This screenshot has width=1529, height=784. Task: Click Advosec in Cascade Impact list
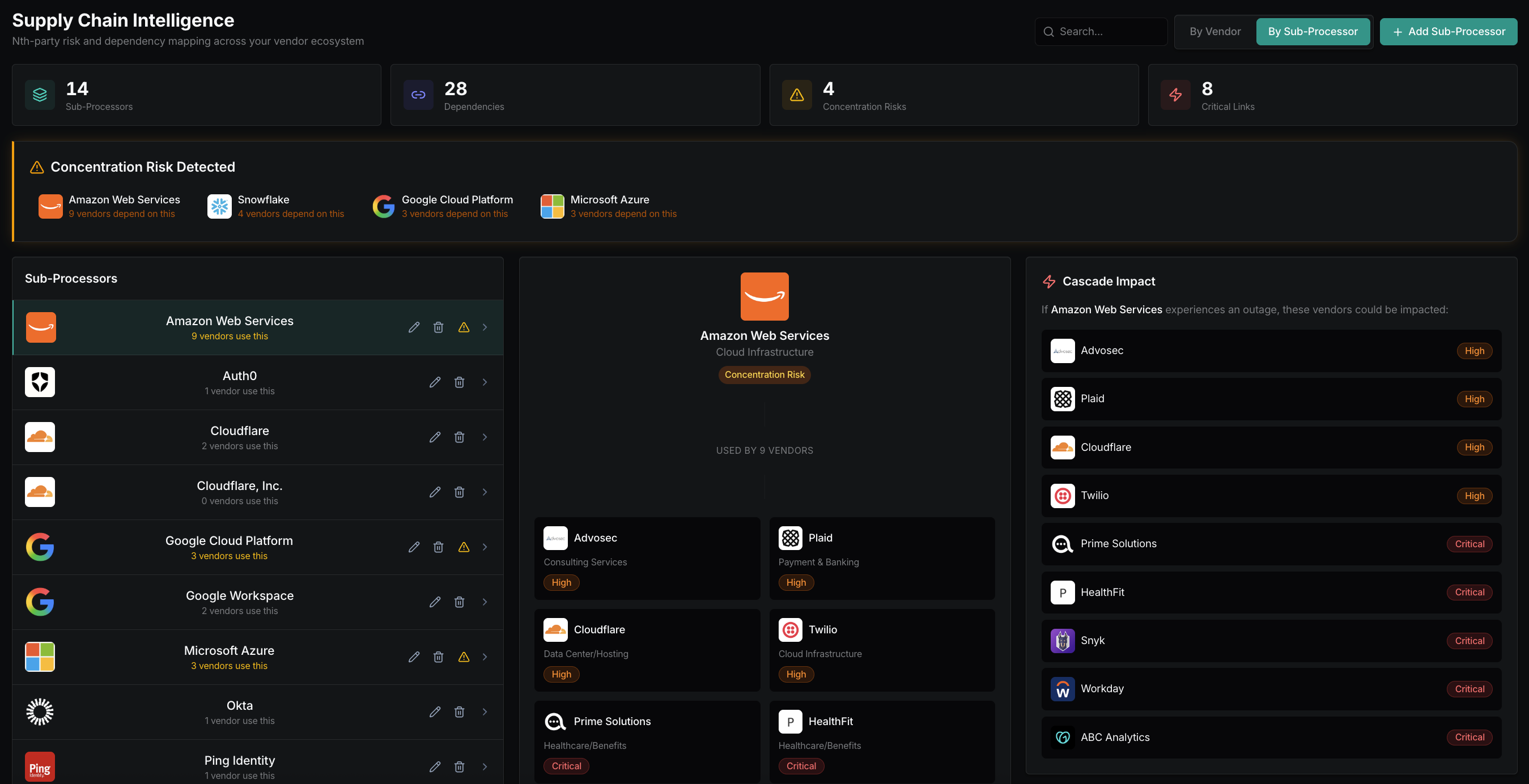[1271, 351]
